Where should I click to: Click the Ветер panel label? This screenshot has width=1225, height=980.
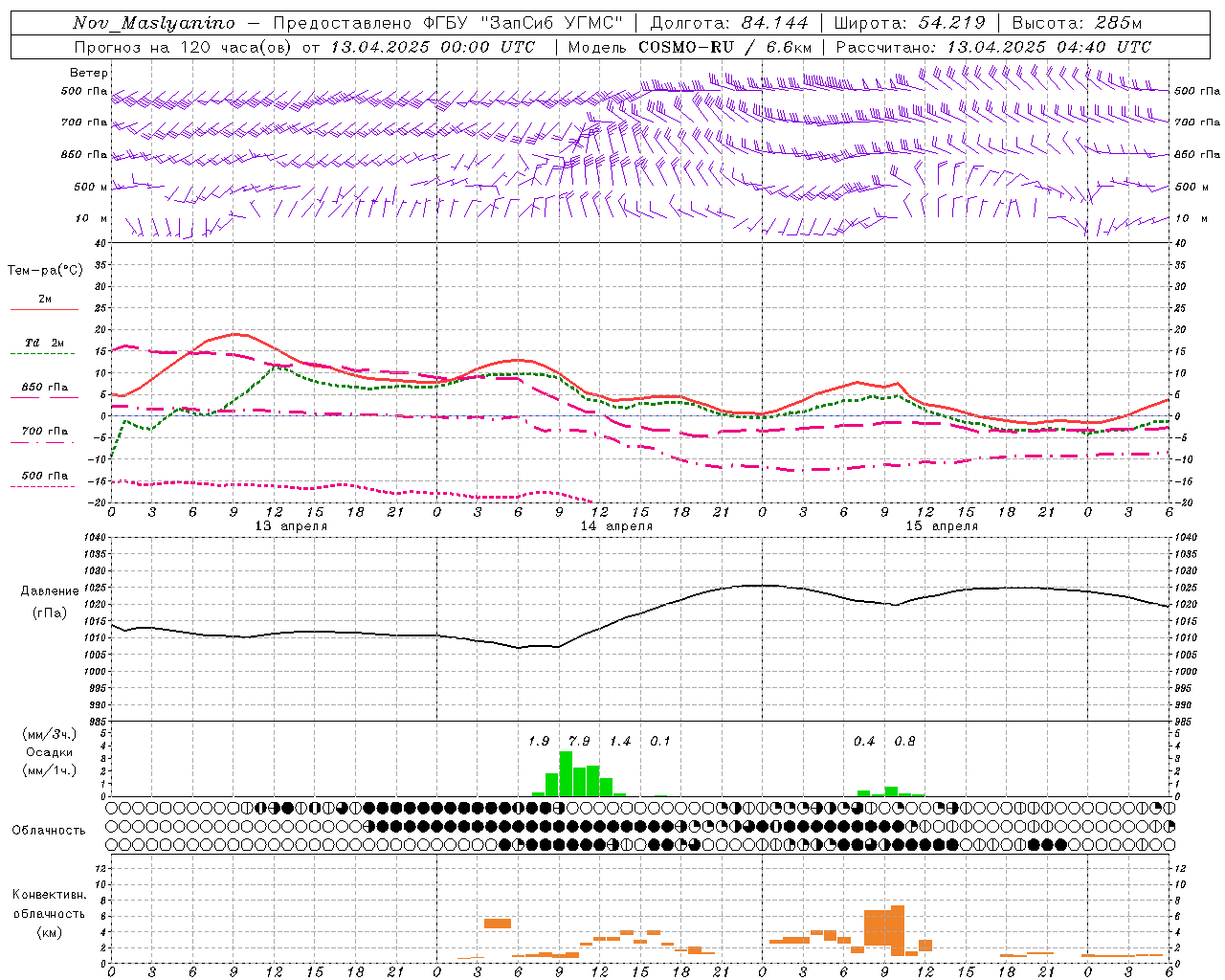tap(89, 73)
